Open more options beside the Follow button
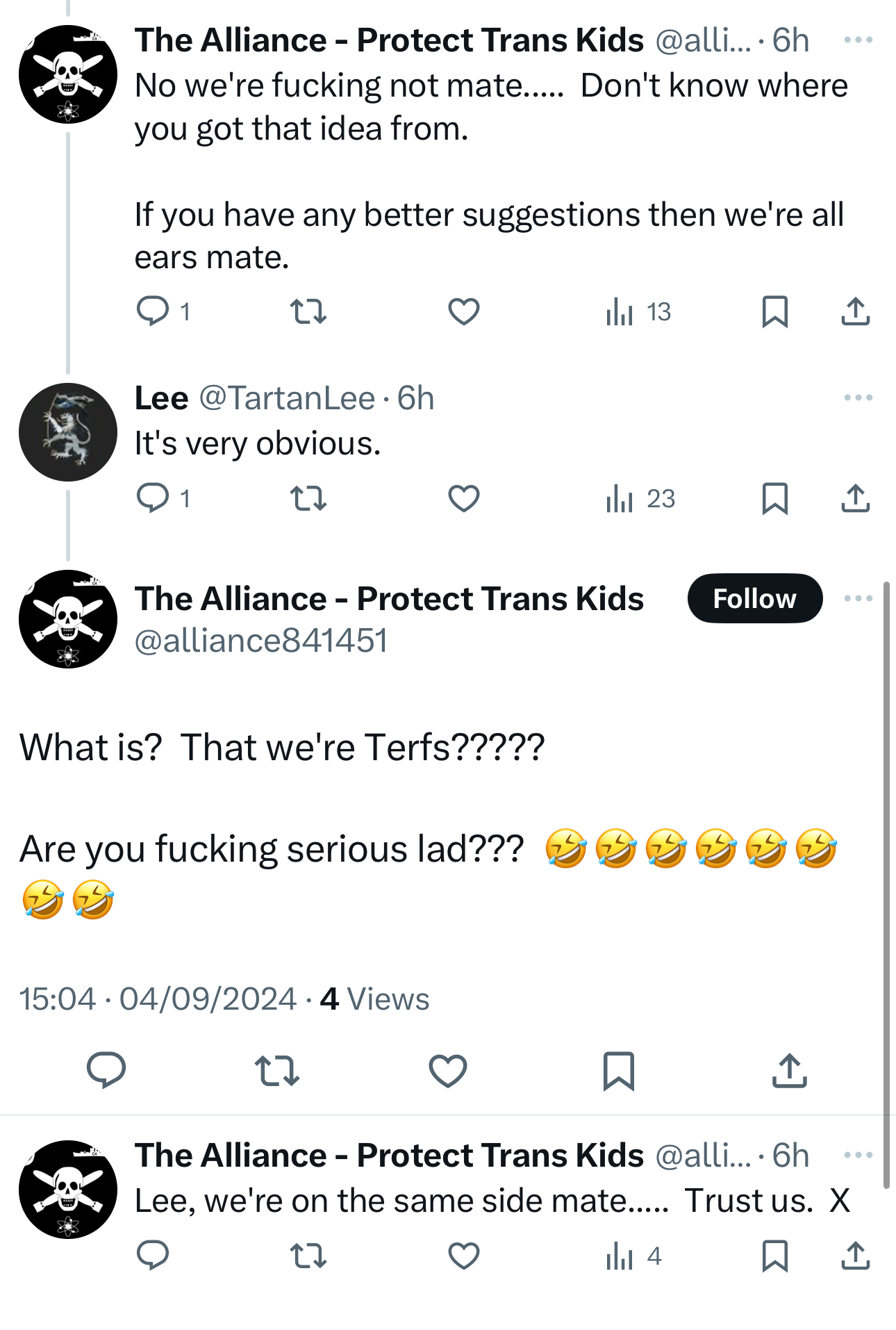The height and width of the screenshot is (1330, 896). (x=858, y=598)
